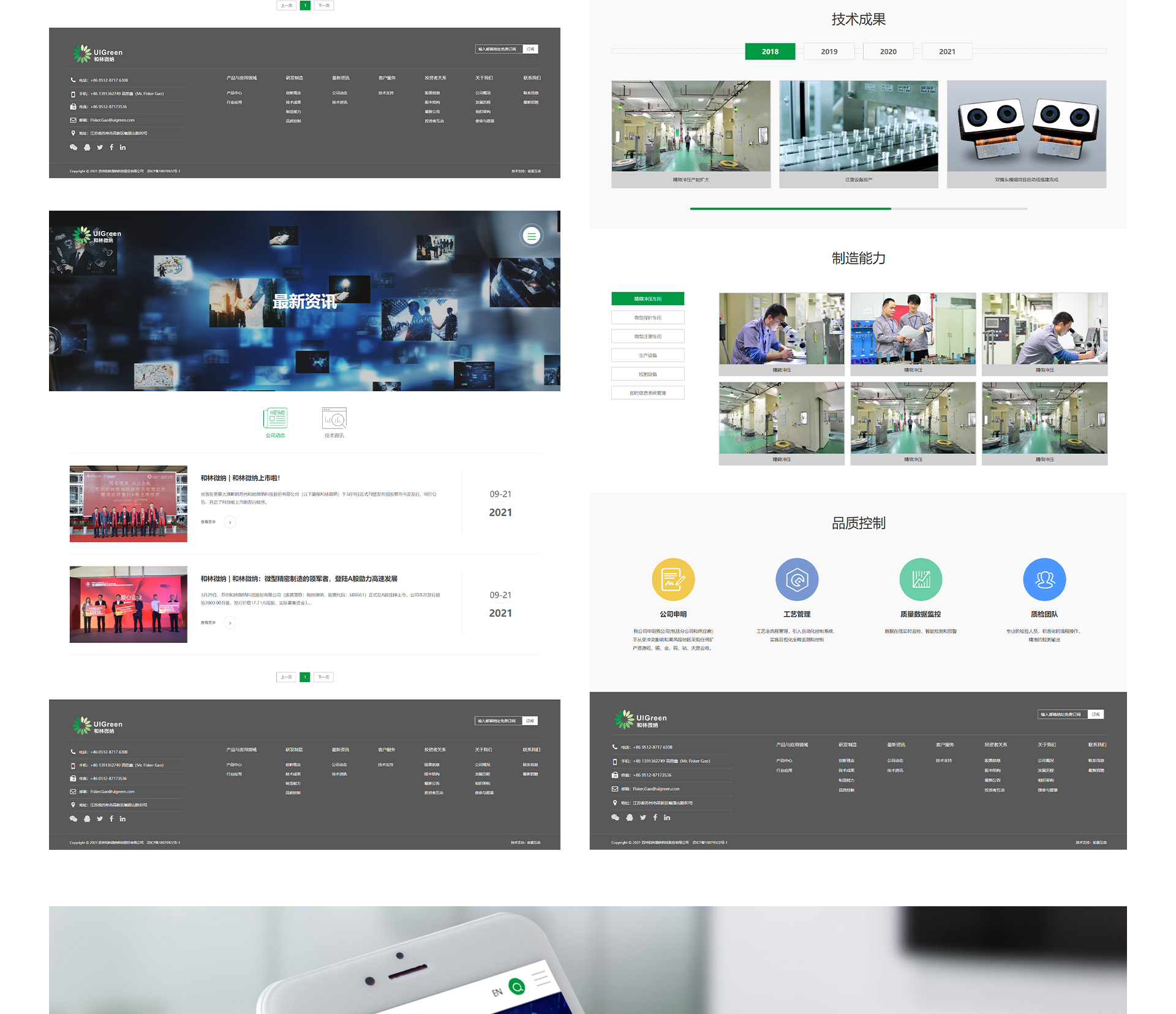Click 客户服务 in footer below news list
This screenshot has width=1176, height=1014.
click(386, 749)
